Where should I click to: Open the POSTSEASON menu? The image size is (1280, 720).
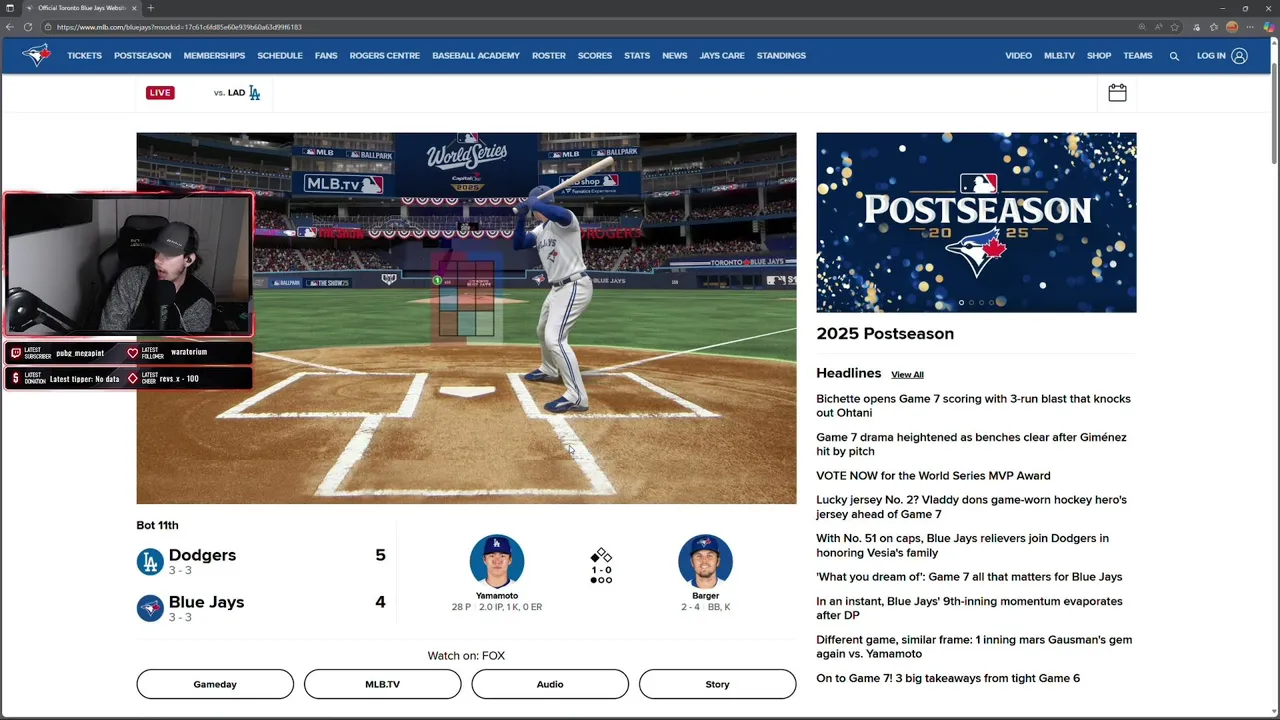pyautogui.click(x=142, y=56)
